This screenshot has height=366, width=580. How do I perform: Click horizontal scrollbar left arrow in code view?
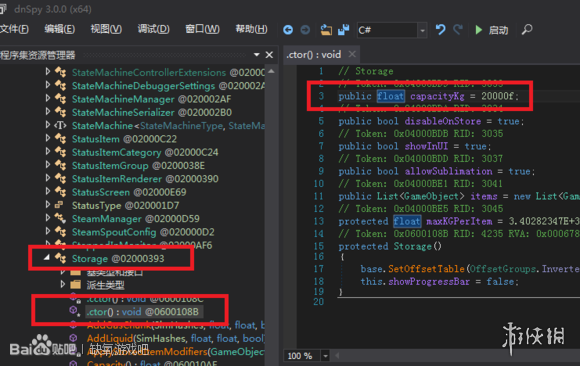(x=337, y=356)
